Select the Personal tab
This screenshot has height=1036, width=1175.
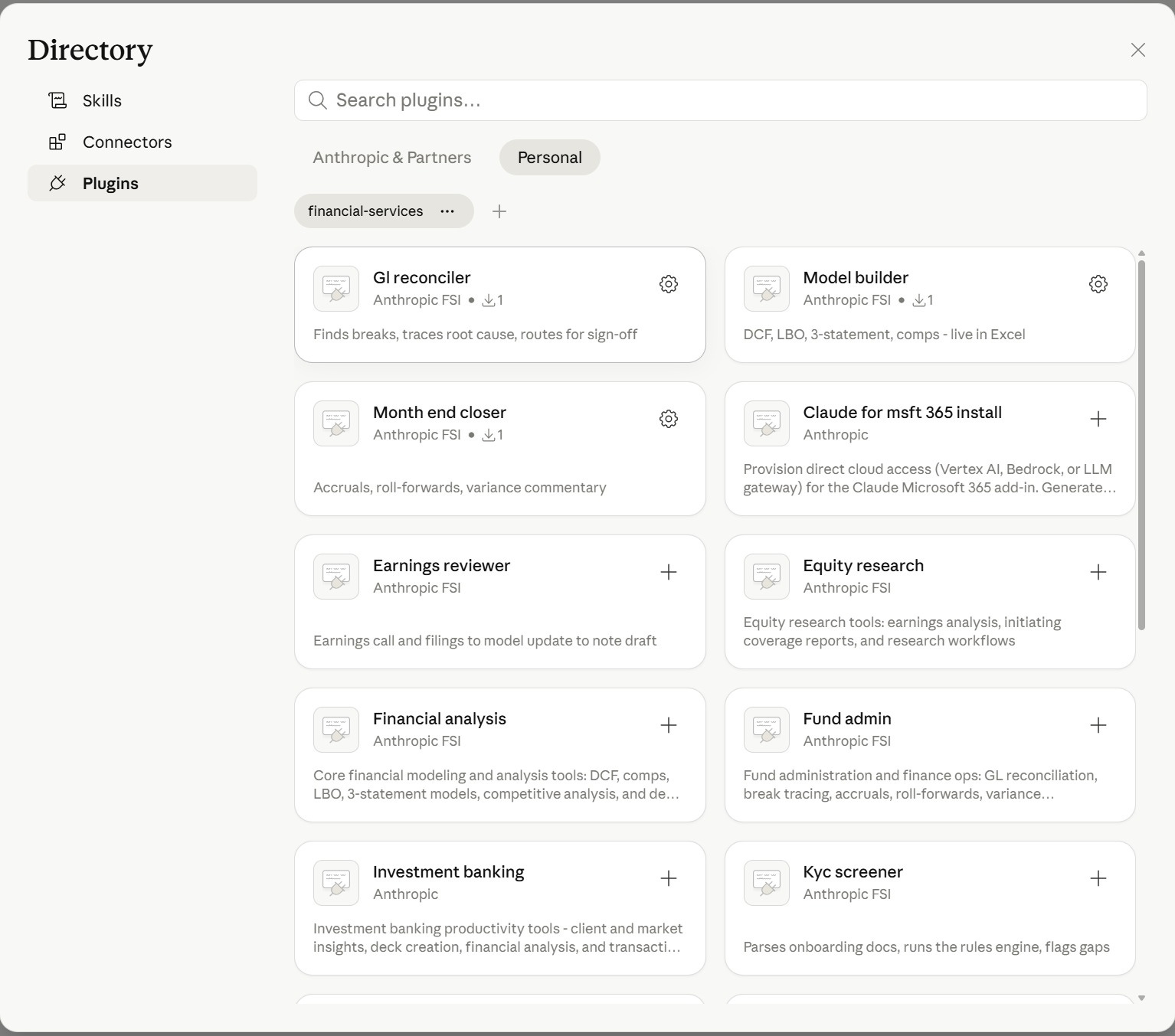click(549, 158)
